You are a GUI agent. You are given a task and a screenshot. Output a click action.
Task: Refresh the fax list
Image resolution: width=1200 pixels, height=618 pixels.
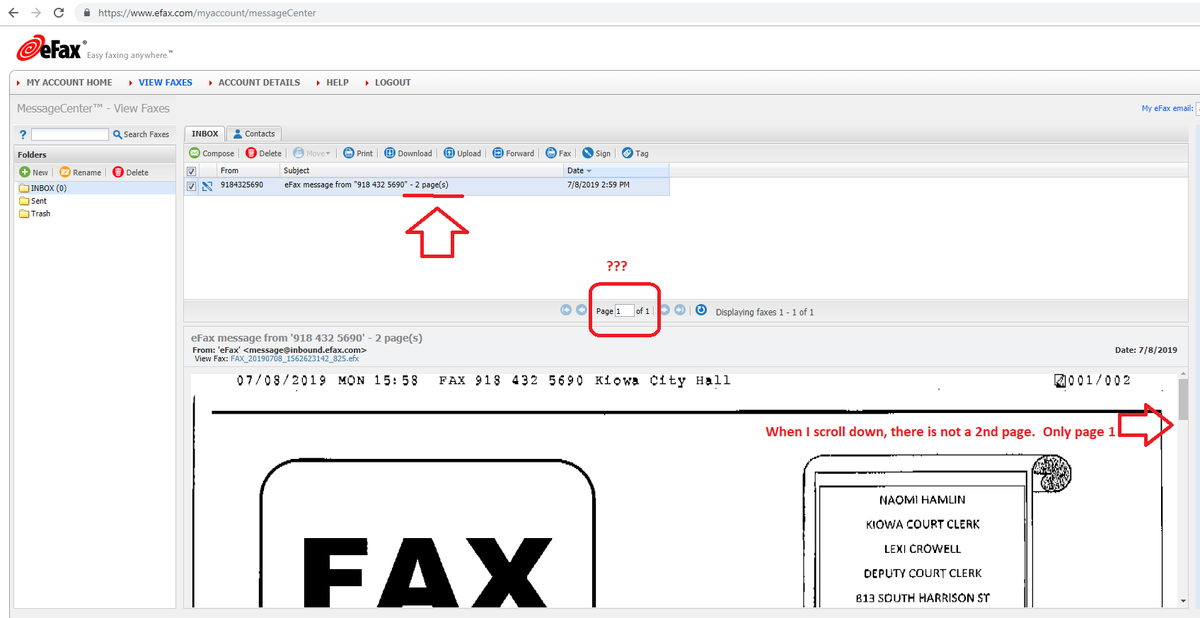click(x=701, y=311)
